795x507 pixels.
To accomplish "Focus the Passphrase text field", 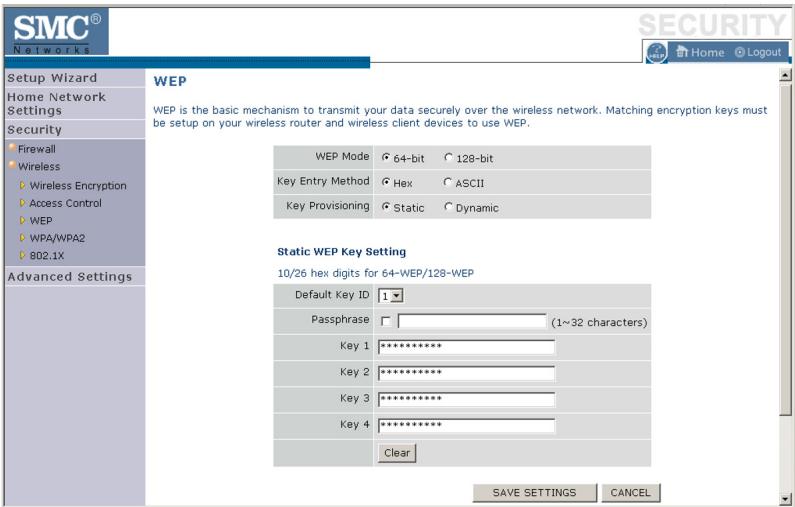I will tap(472, 321).
